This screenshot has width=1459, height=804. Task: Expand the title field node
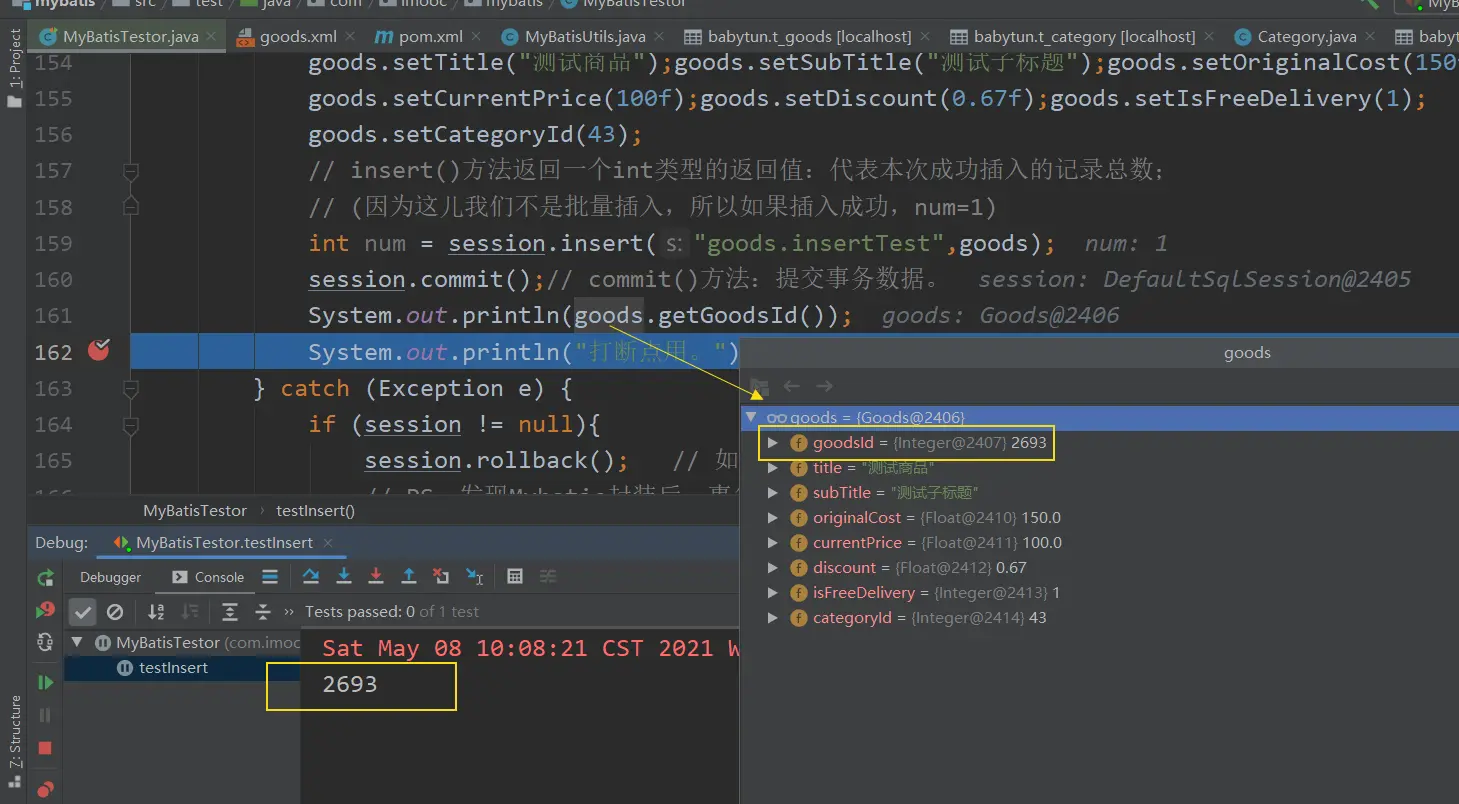772,468
